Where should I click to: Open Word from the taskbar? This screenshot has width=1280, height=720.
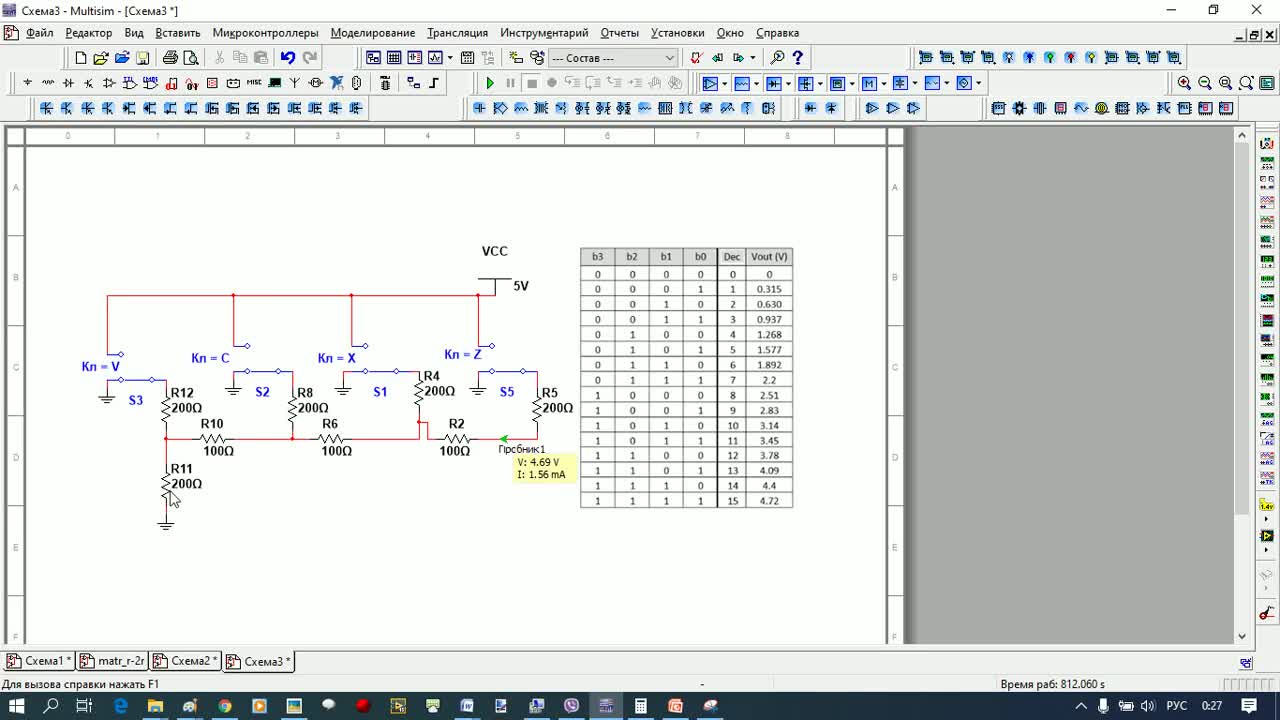pos(467,706)
